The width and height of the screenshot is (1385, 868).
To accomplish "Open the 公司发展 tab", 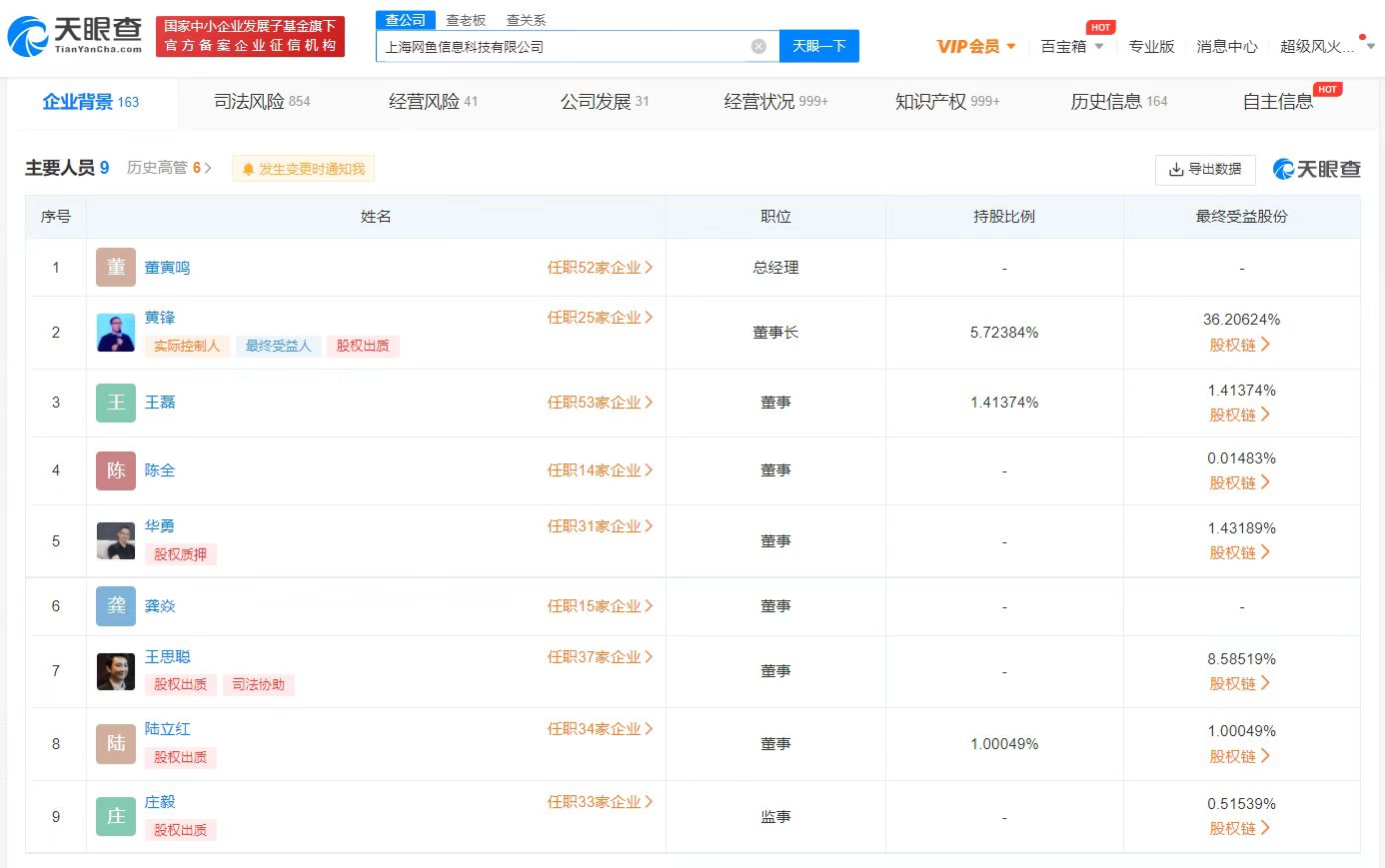I will coord(605,102).
